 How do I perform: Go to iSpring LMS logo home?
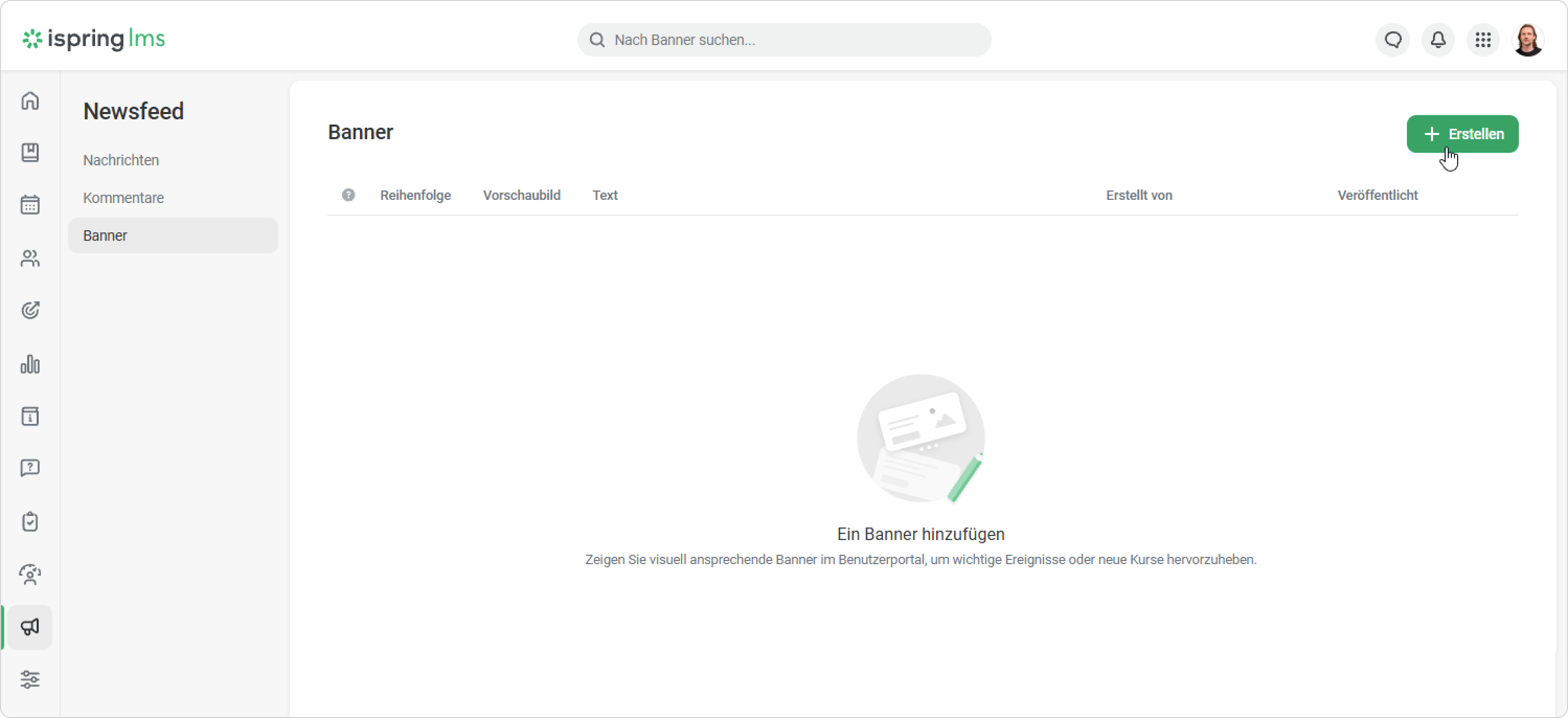coord(94,39)
